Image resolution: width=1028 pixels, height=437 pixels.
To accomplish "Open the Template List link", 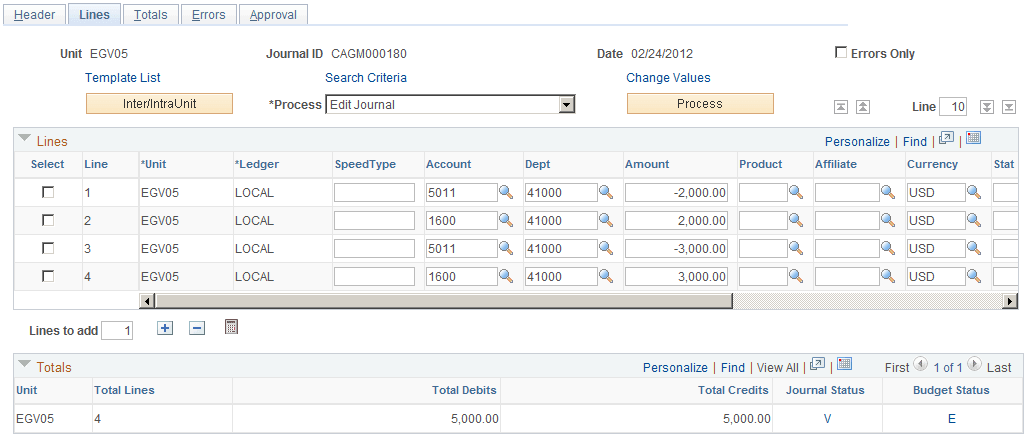I will point(123,77).
